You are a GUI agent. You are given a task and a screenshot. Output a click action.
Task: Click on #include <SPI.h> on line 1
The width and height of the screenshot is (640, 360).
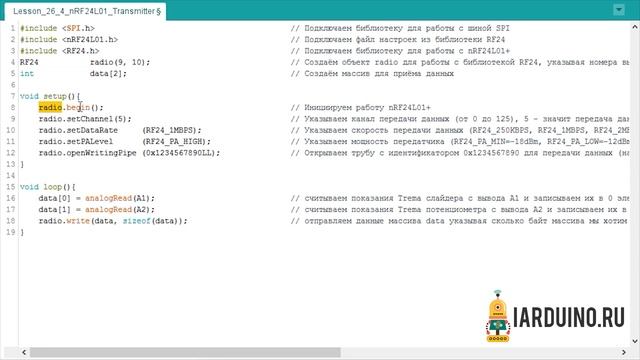click(58, 28)
